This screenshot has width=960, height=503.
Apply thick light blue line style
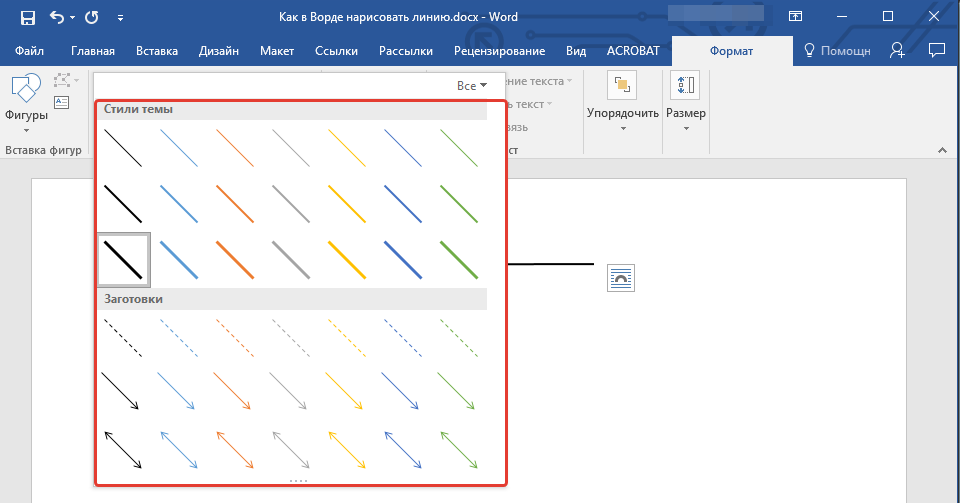click(179, 260)
